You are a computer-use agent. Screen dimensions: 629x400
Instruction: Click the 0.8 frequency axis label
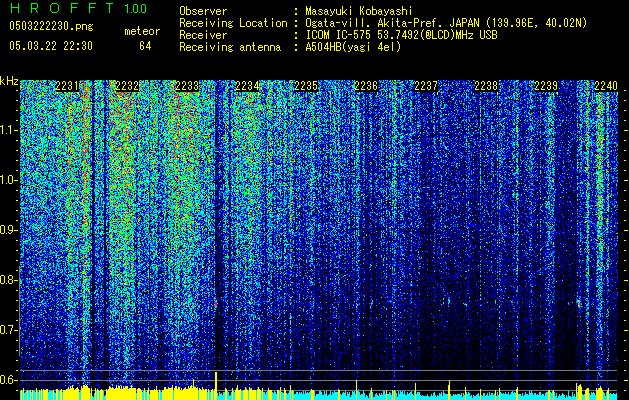click(x=9, y=280)
